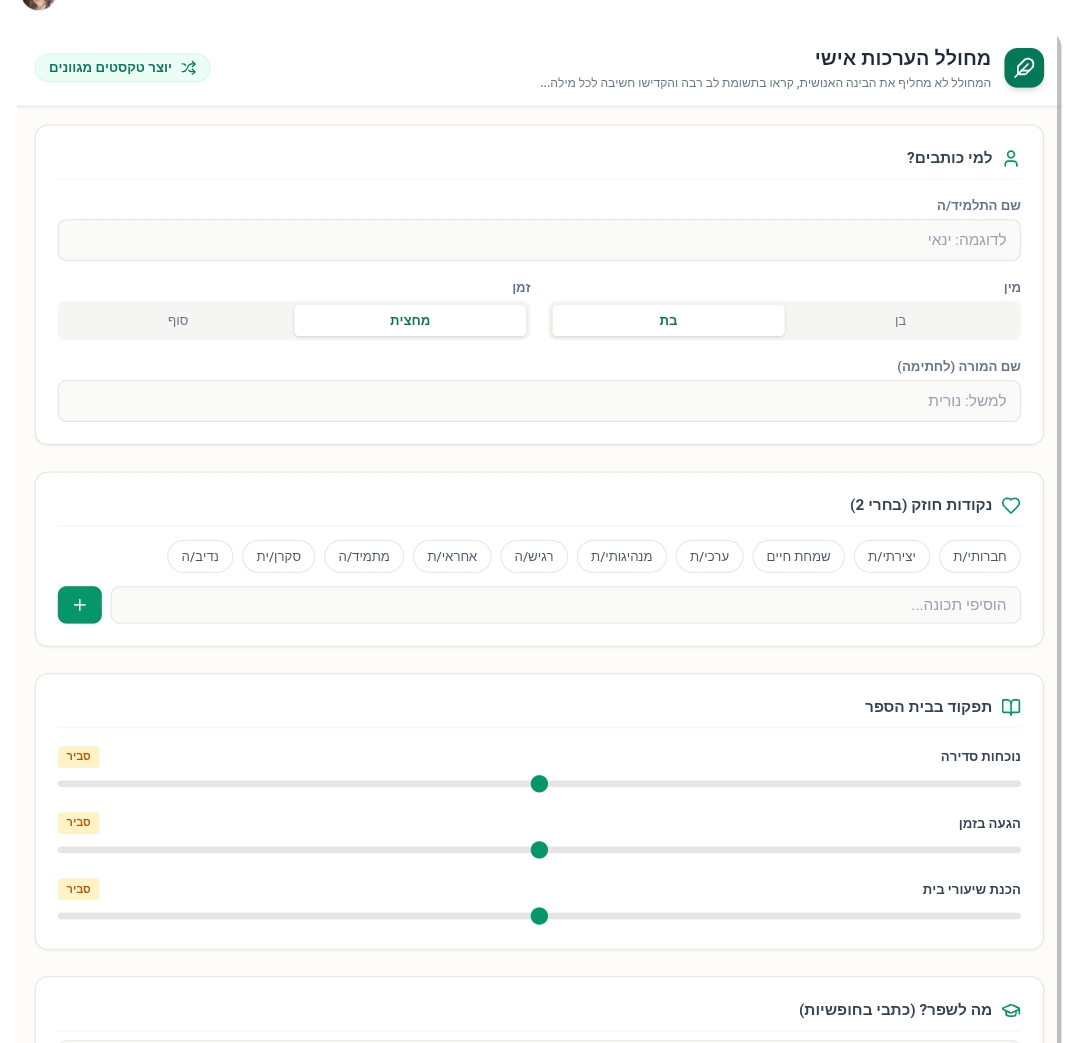The height and width of the screenshot is (1043, 1078).
Task: Toggle the שמחת חיים strength chip
Action: point(798,557)
